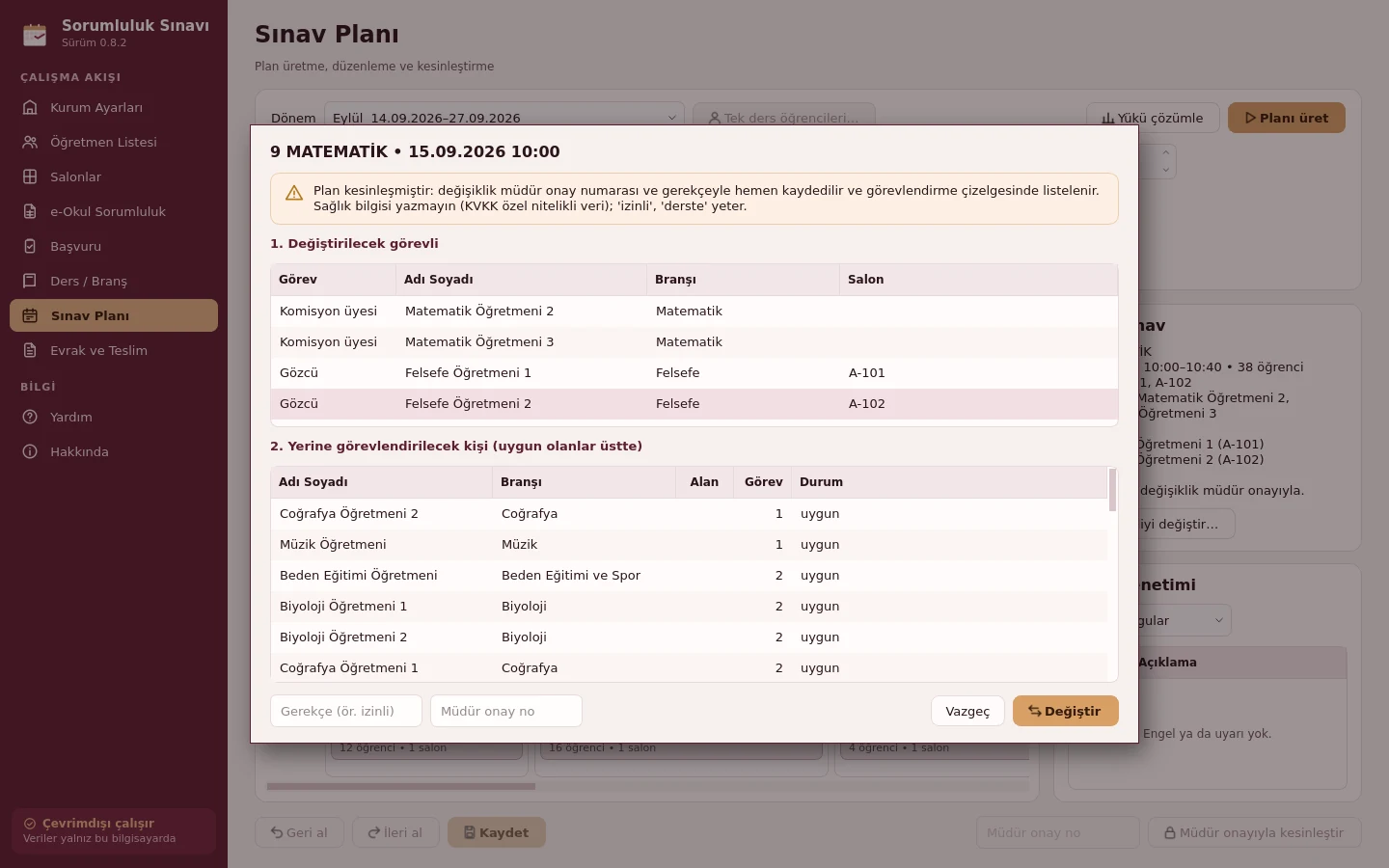Click the Planı üret button
The height and width of the screenshot is (868, 1389).
tap(1287, 118)
